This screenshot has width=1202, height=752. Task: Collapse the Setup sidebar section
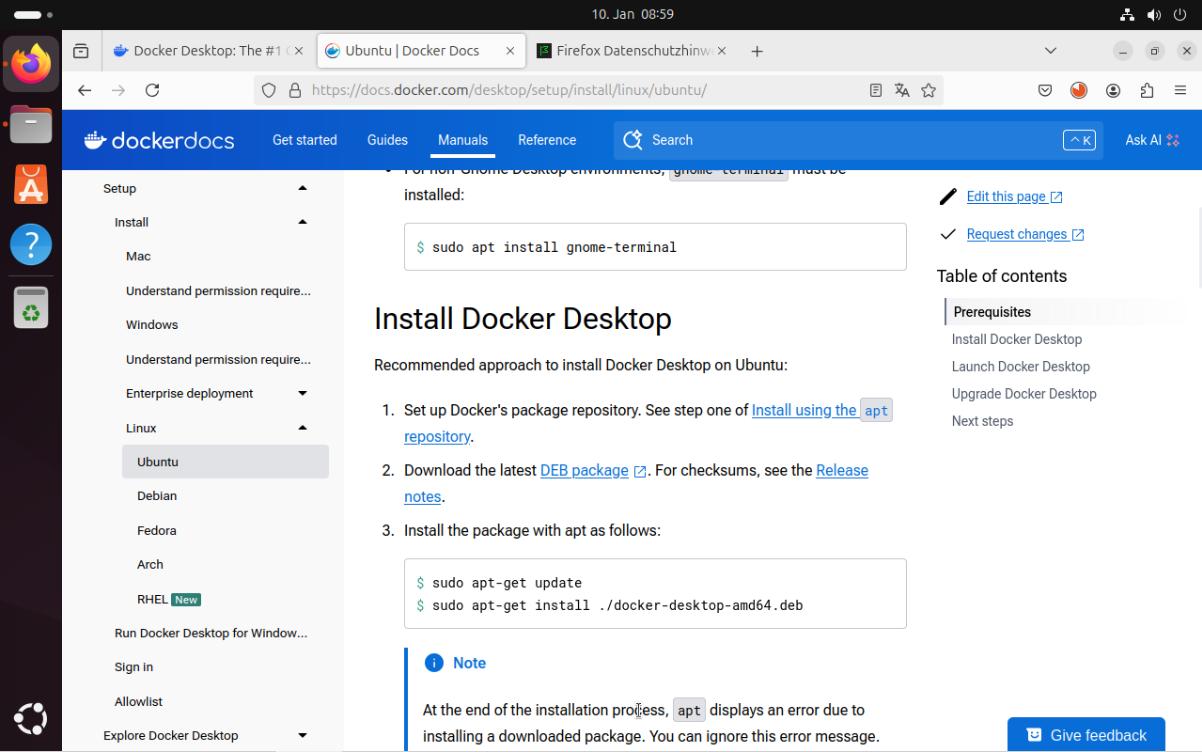[302, 188]
